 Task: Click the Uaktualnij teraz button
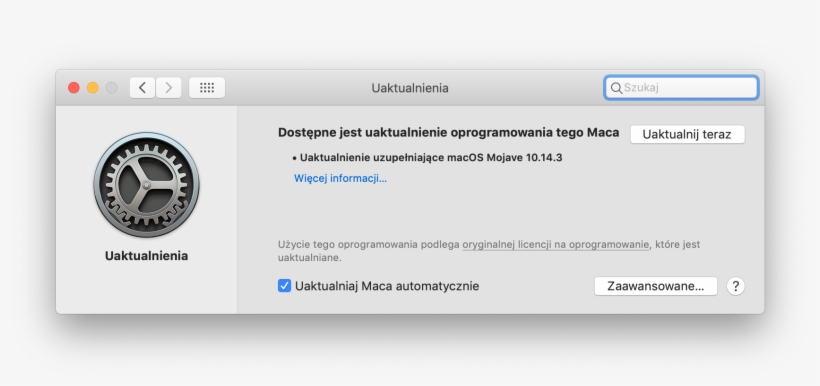coord(687,134)
